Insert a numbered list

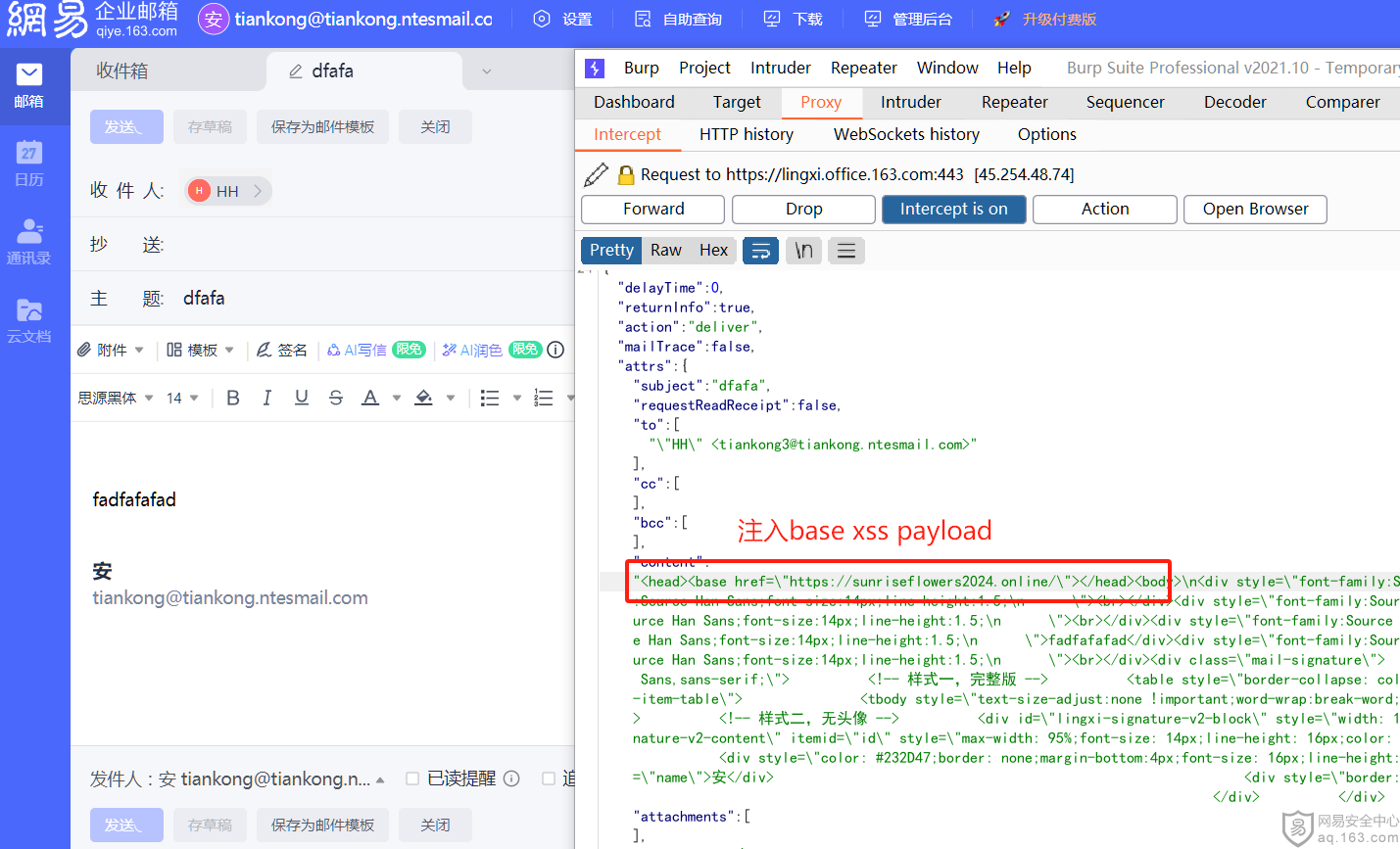[x=544, y=398]
